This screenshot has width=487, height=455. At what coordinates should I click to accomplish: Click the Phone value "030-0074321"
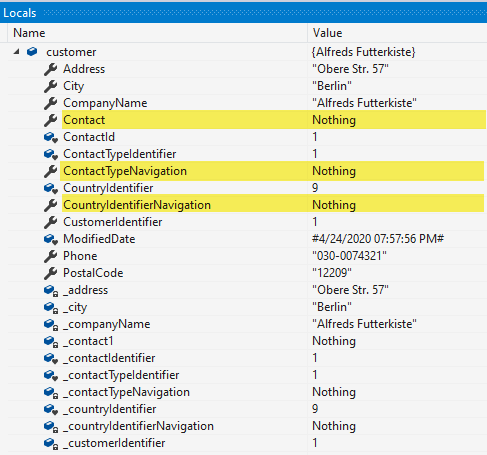click(x=349, y=256)
